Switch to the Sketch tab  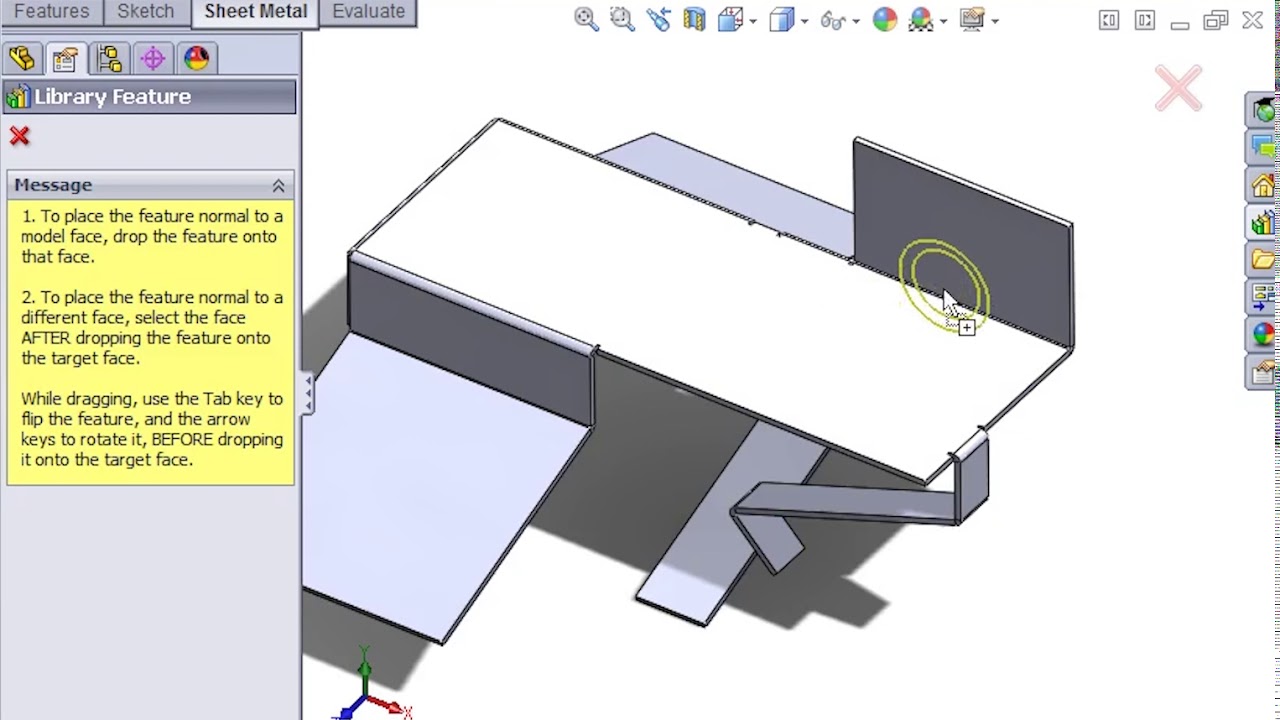(x=146, y=12)
